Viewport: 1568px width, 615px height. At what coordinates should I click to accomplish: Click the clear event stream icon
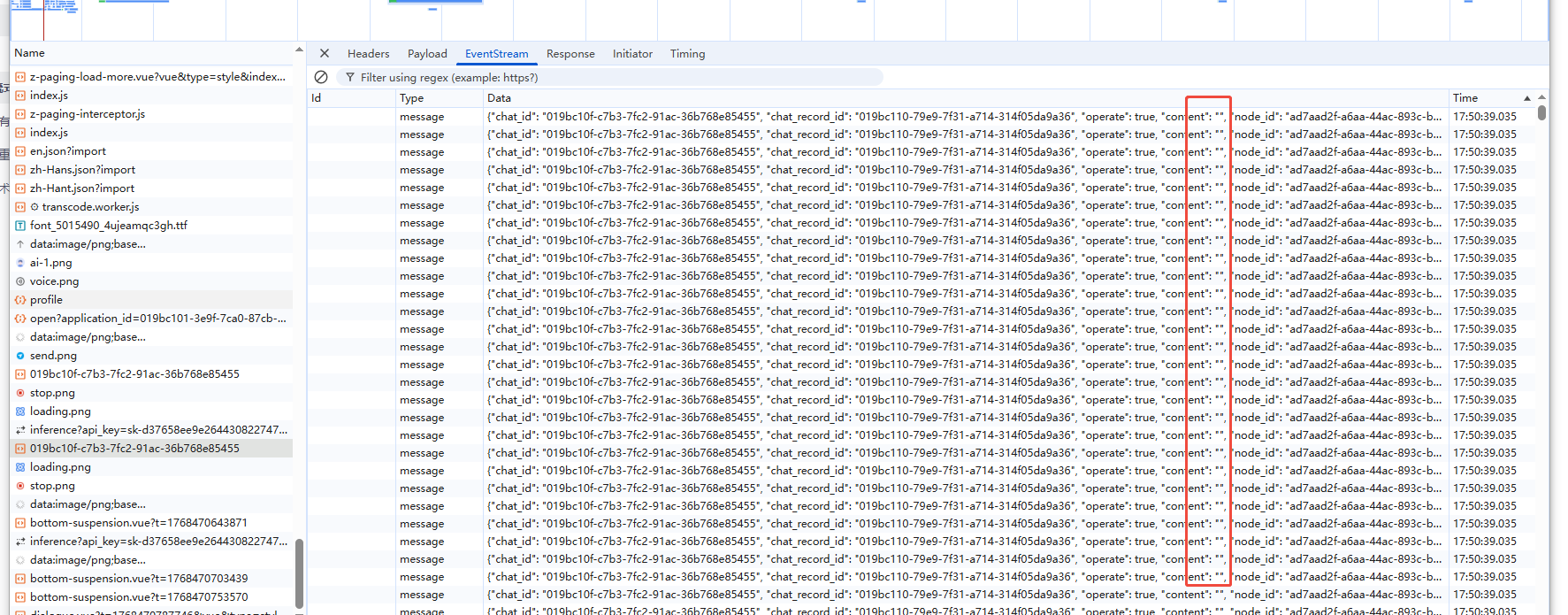pyautogui.click(x=321, y=78)
